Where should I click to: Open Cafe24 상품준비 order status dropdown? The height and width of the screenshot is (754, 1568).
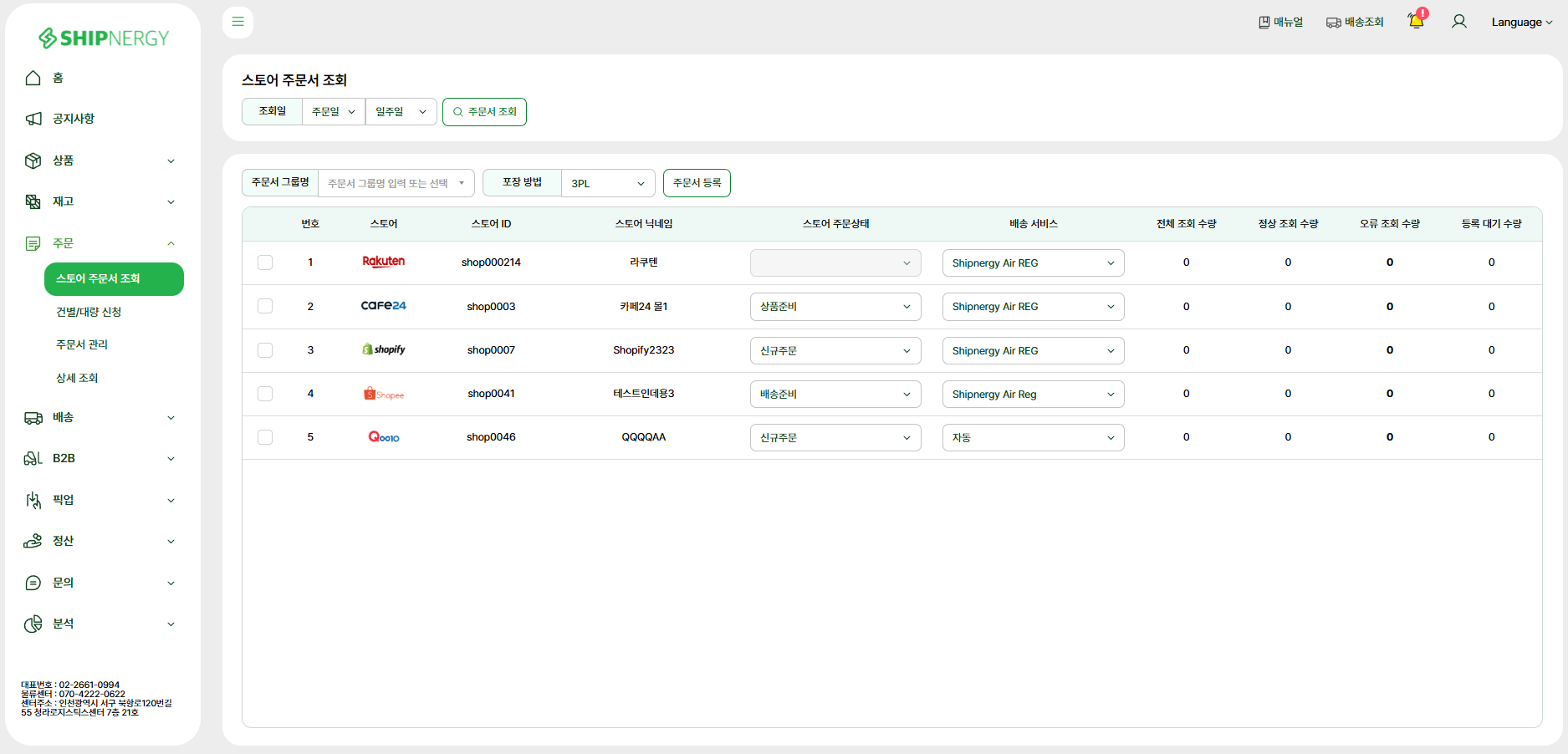coord(835,307)
